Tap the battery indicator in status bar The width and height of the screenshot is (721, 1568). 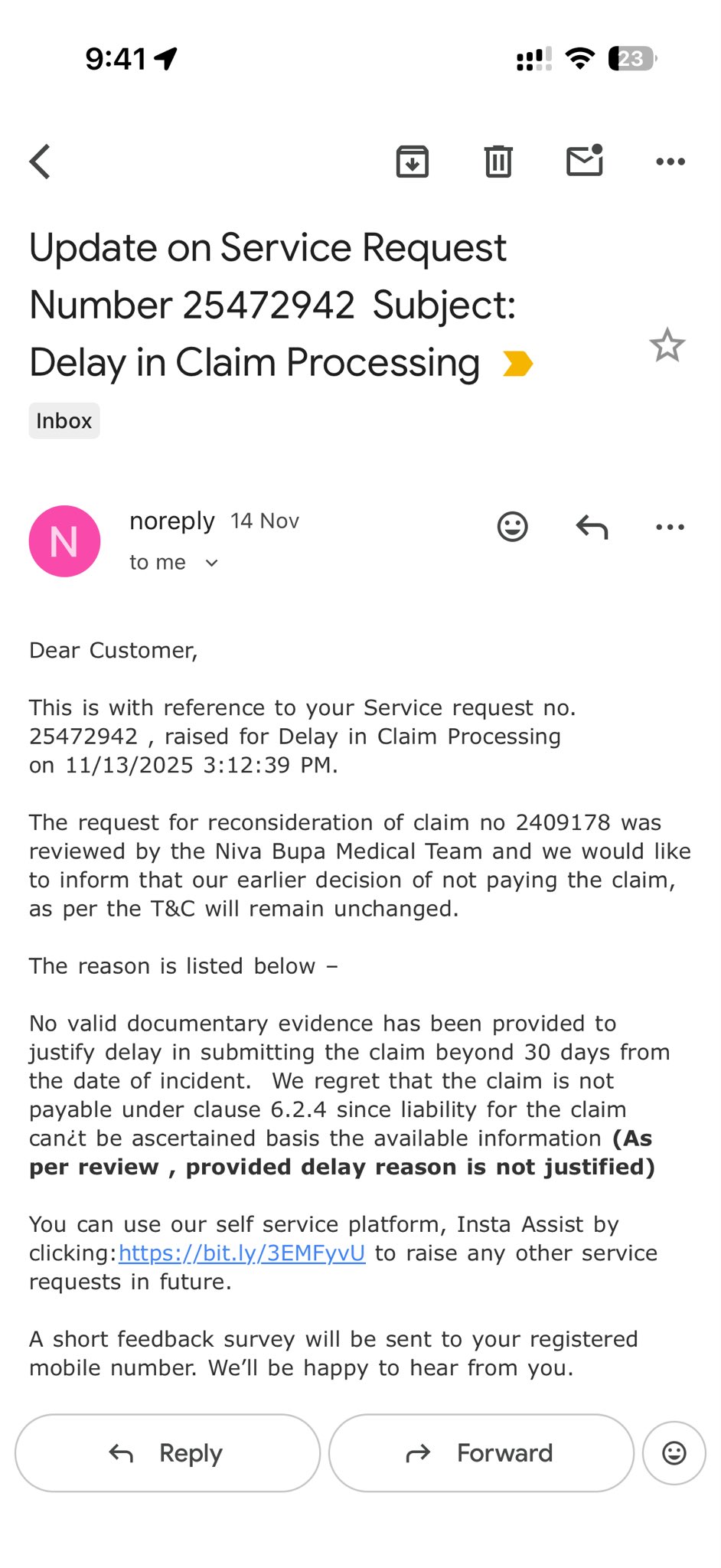[x=631, y=59]
